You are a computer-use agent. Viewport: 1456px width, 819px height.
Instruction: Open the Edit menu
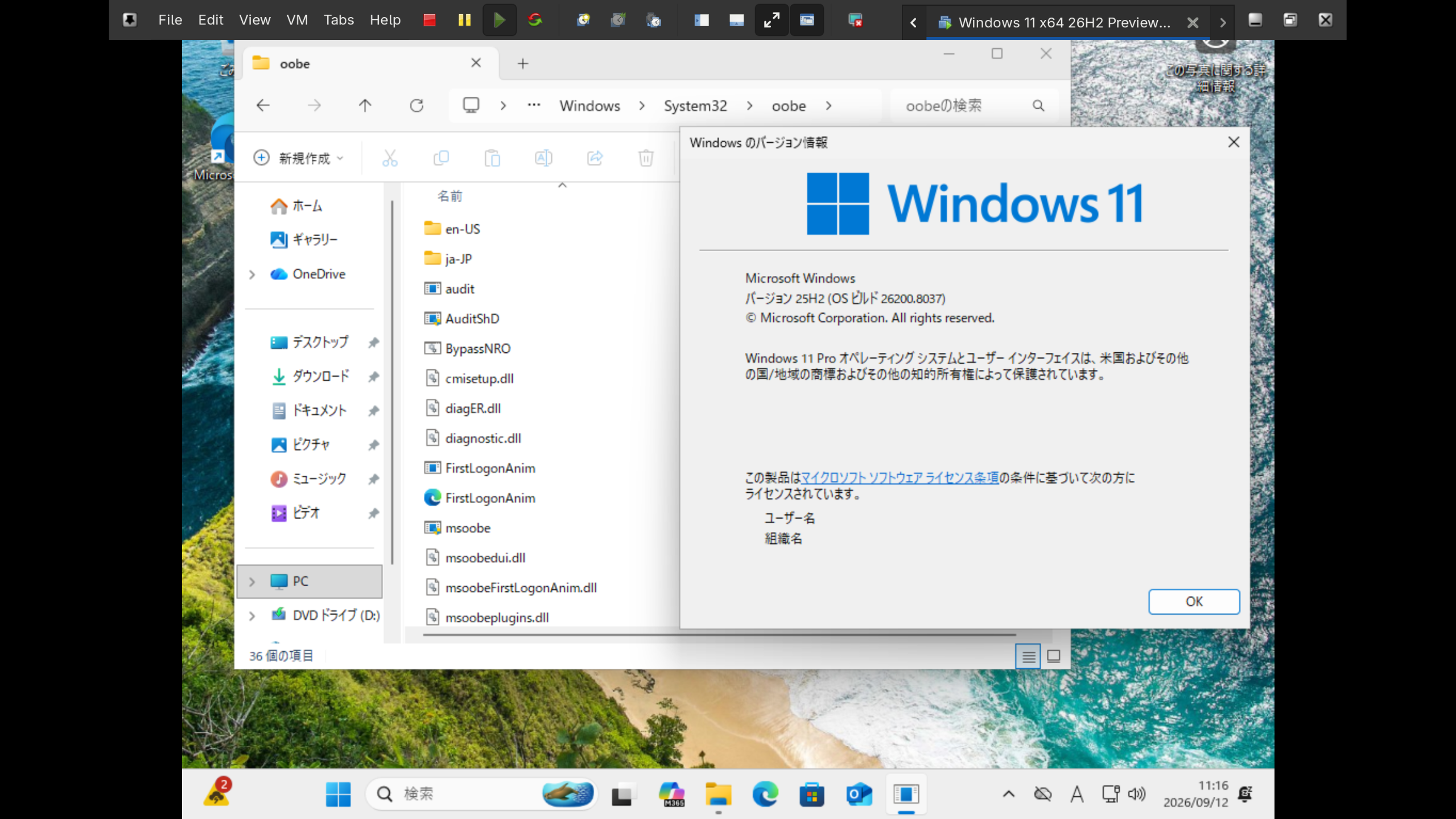(211, 20)
